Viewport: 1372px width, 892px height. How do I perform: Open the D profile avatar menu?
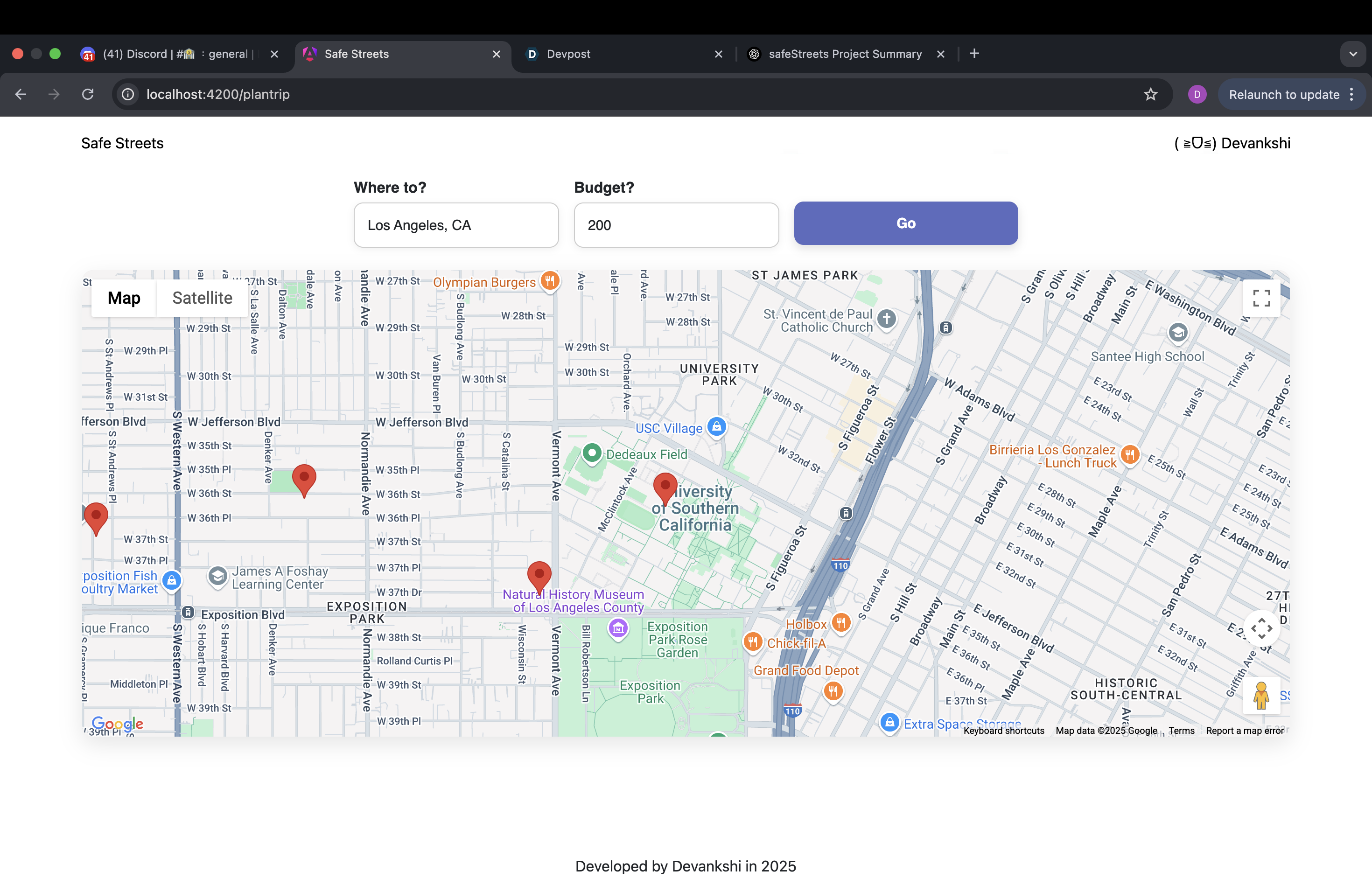1197,95
